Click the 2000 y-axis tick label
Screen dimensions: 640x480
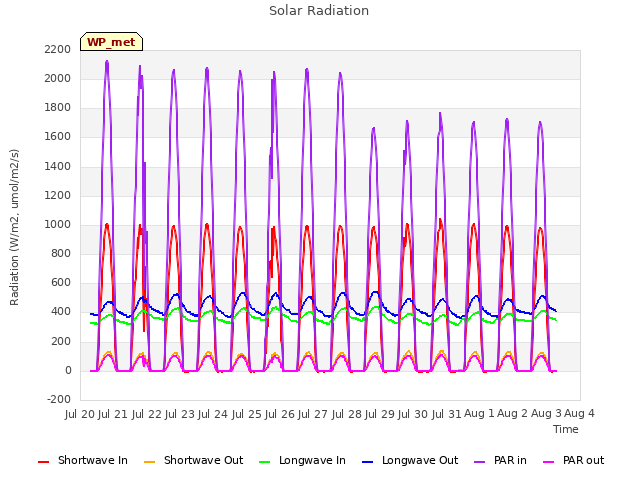58,78
